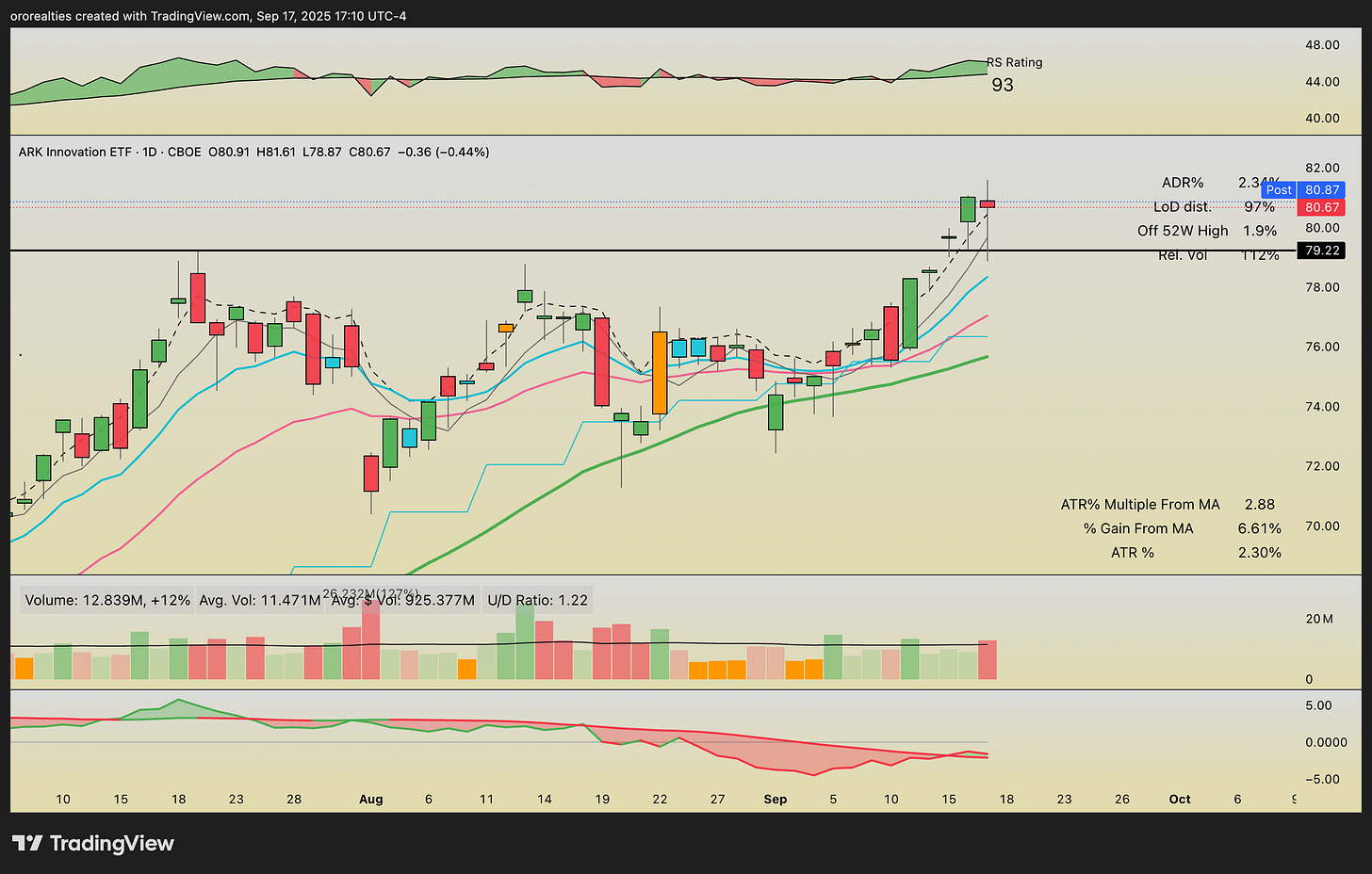Image resolution: width=1372 pixels, height=874 pixels.
Task: Click the 70.00 price axis label
Action: pyautogui.click(x=1322, y=526)
